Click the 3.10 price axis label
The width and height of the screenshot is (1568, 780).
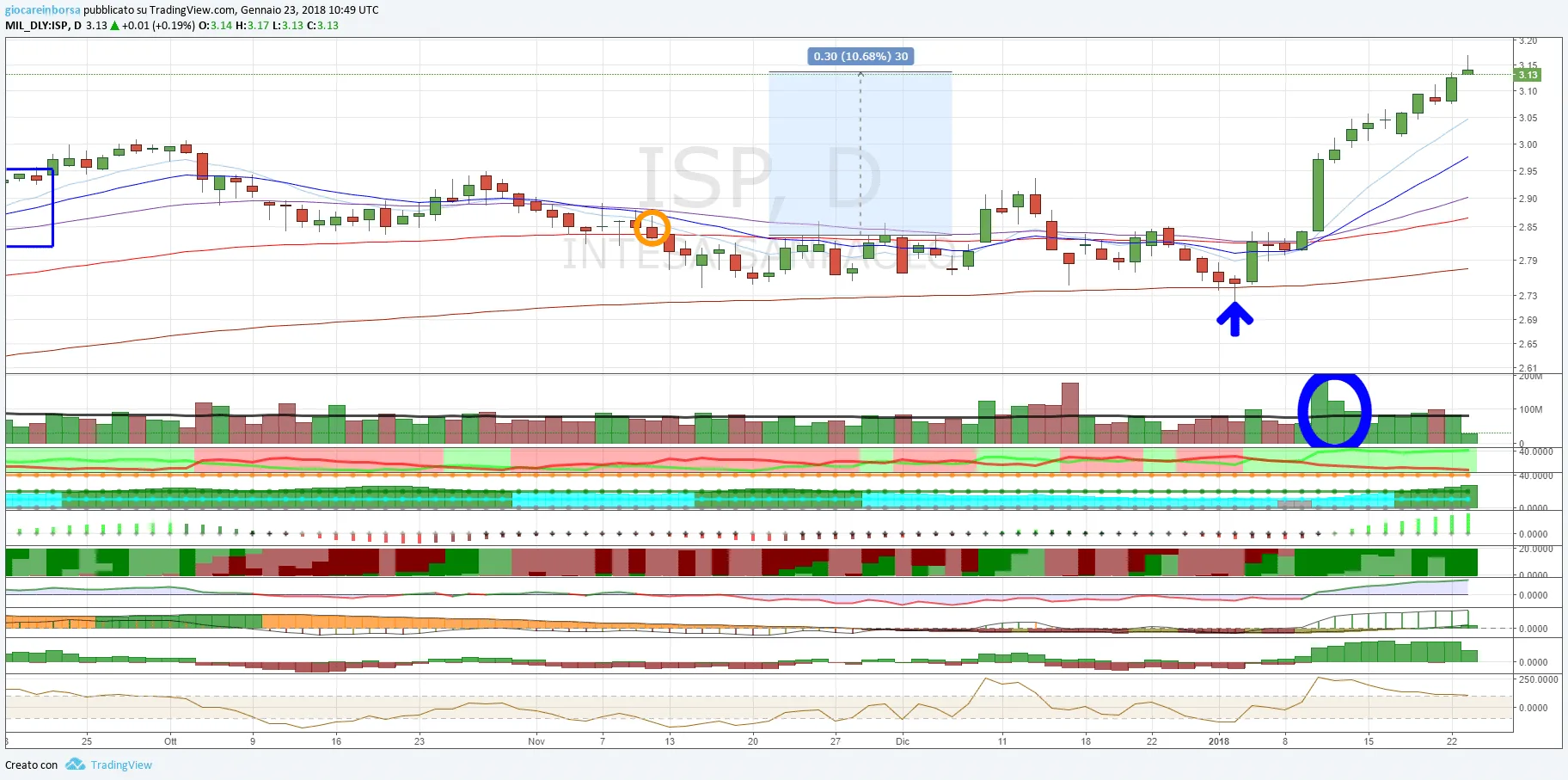coord(1528,91)
